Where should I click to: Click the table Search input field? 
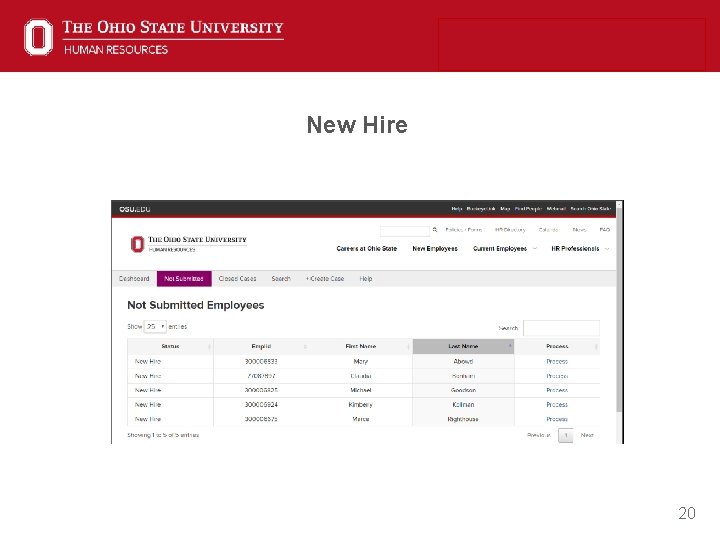[561, 328]
